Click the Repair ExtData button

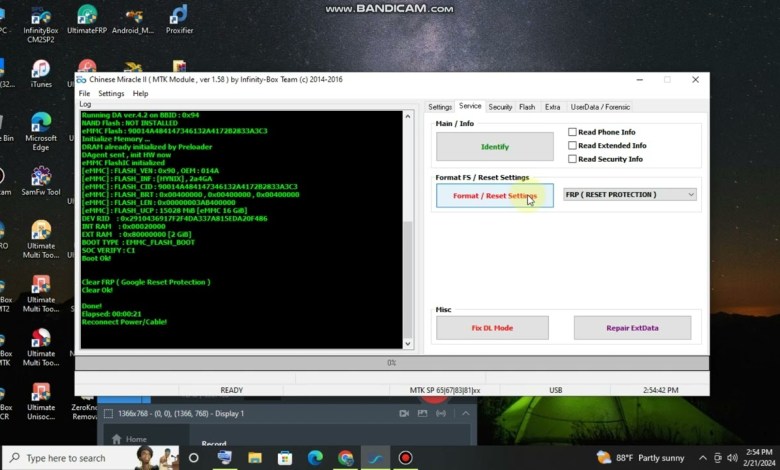tap(632, 328)
